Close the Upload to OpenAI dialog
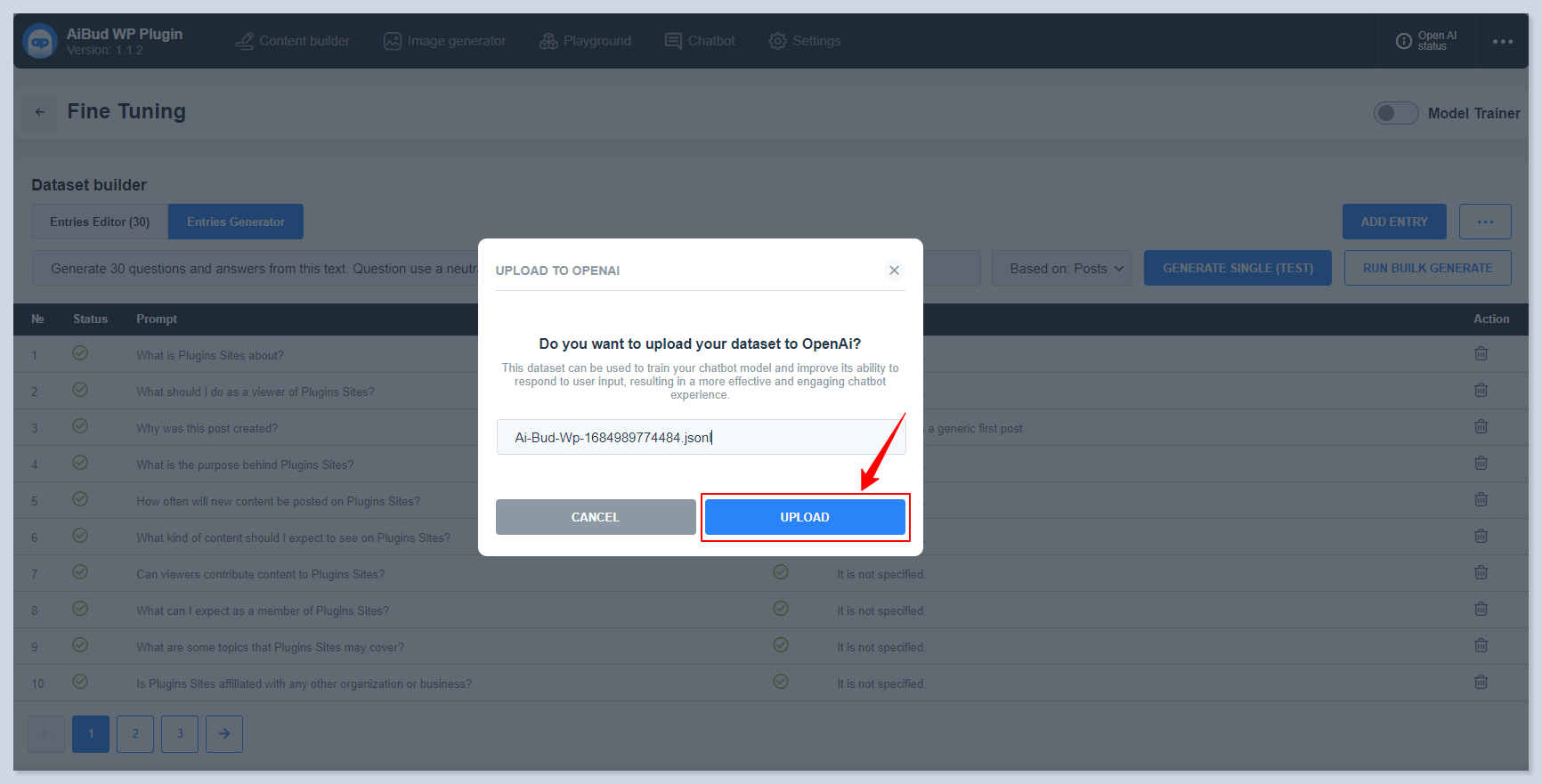The image size is (1542, 784). (894, 271)
